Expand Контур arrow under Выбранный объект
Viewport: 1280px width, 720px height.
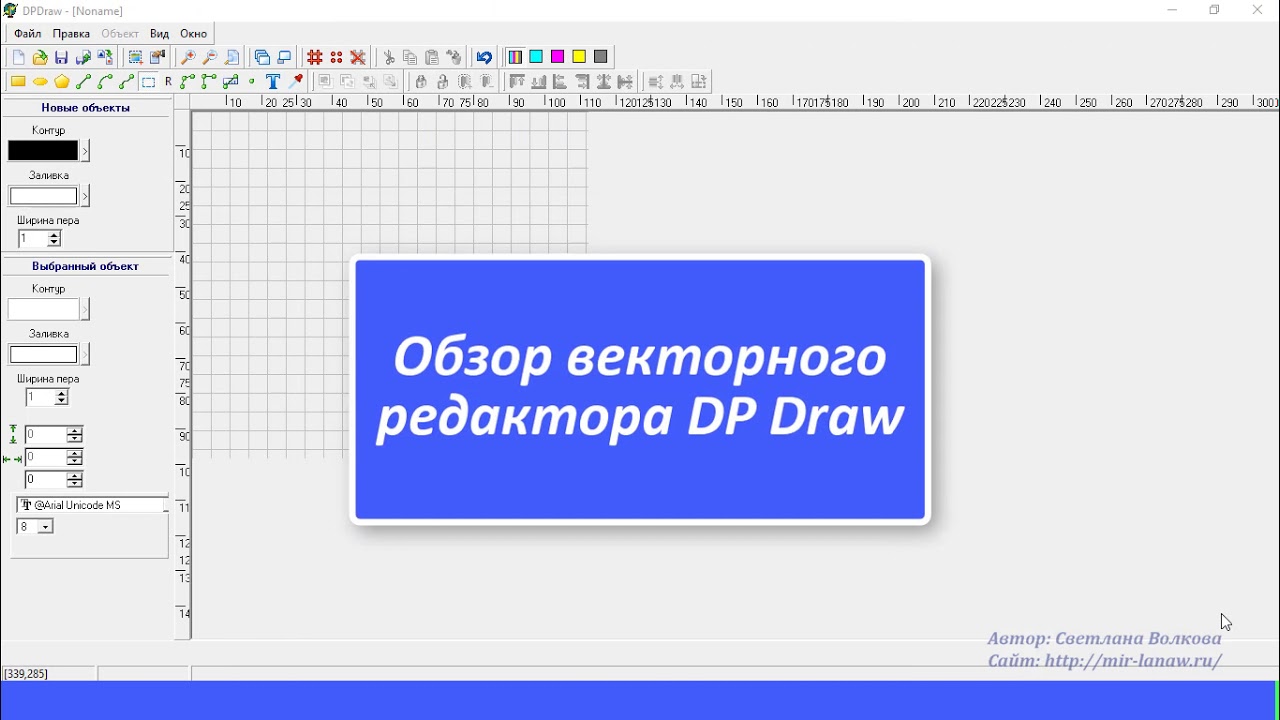[x=85, y=310]
